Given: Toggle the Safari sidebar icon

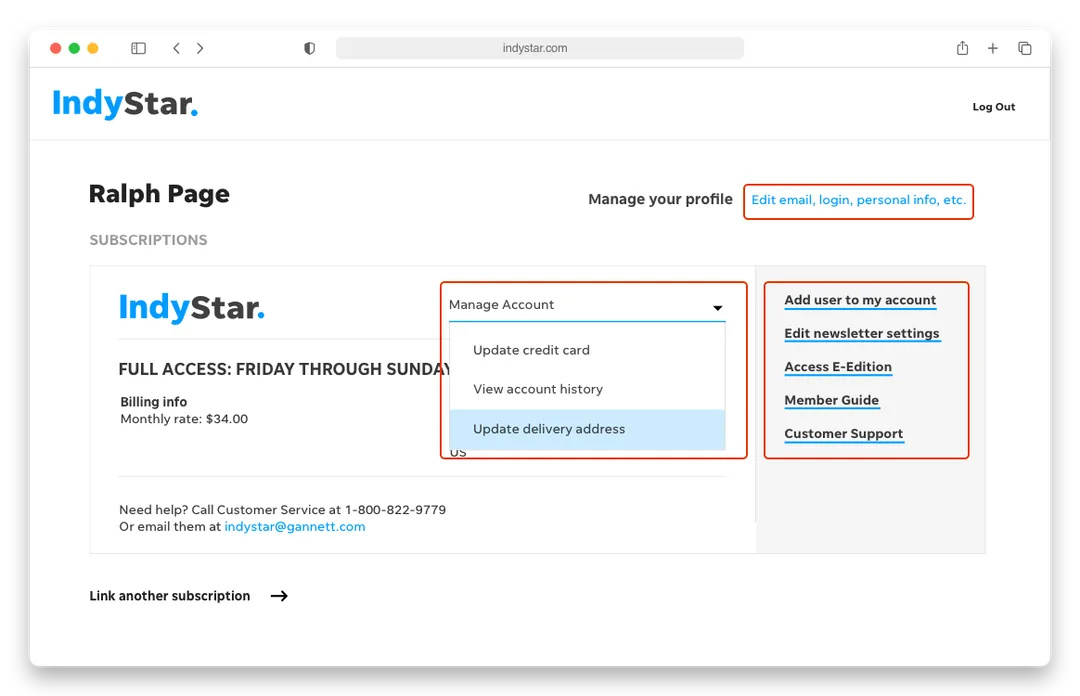Looking at the screenshot, I should (x=138, y=48).
